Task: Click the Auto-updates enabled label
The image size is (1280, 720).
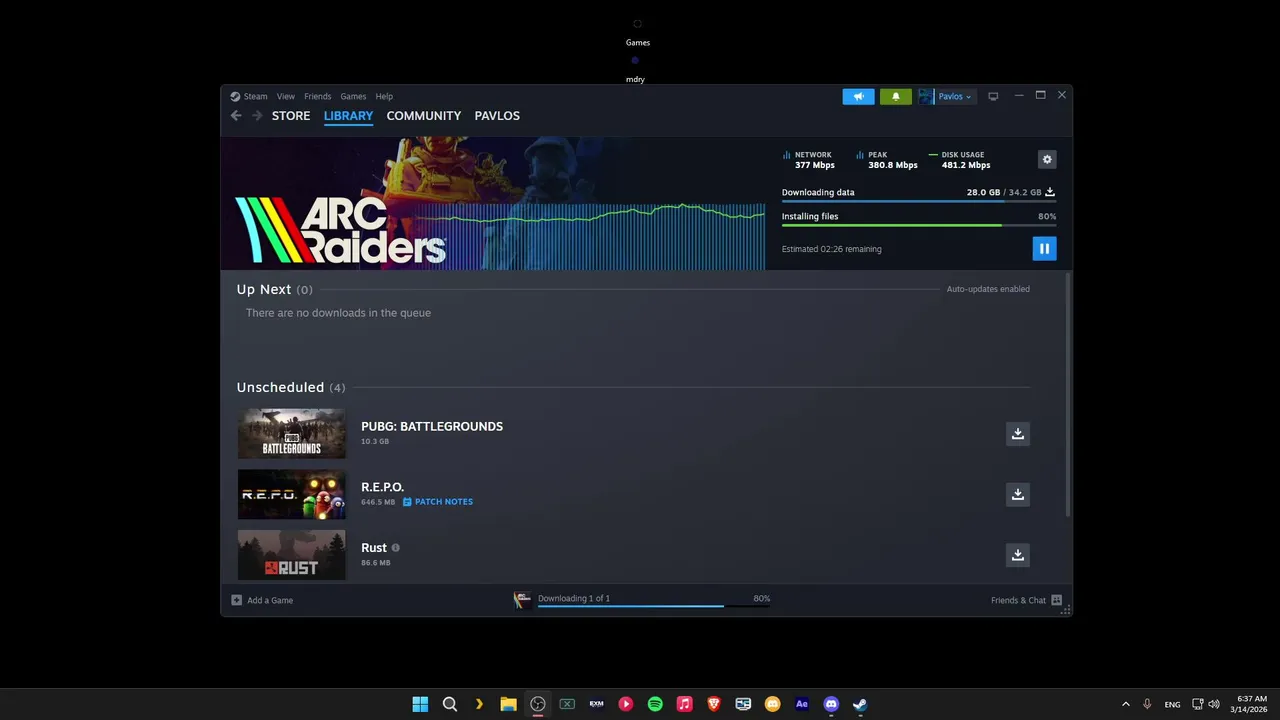Action: click(x=988, y=289)
